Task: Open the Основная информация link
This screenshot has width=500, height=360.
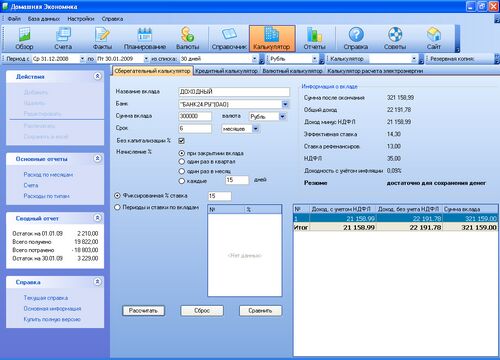Action: click(x=52, y=308)
